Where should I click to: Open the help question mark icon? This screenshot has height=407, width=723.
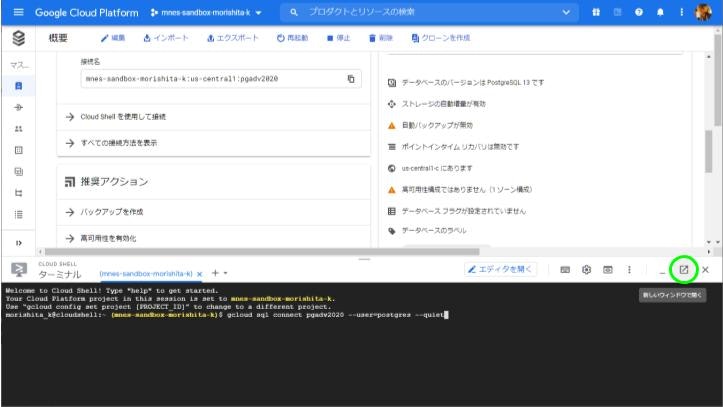click(639, 12)
